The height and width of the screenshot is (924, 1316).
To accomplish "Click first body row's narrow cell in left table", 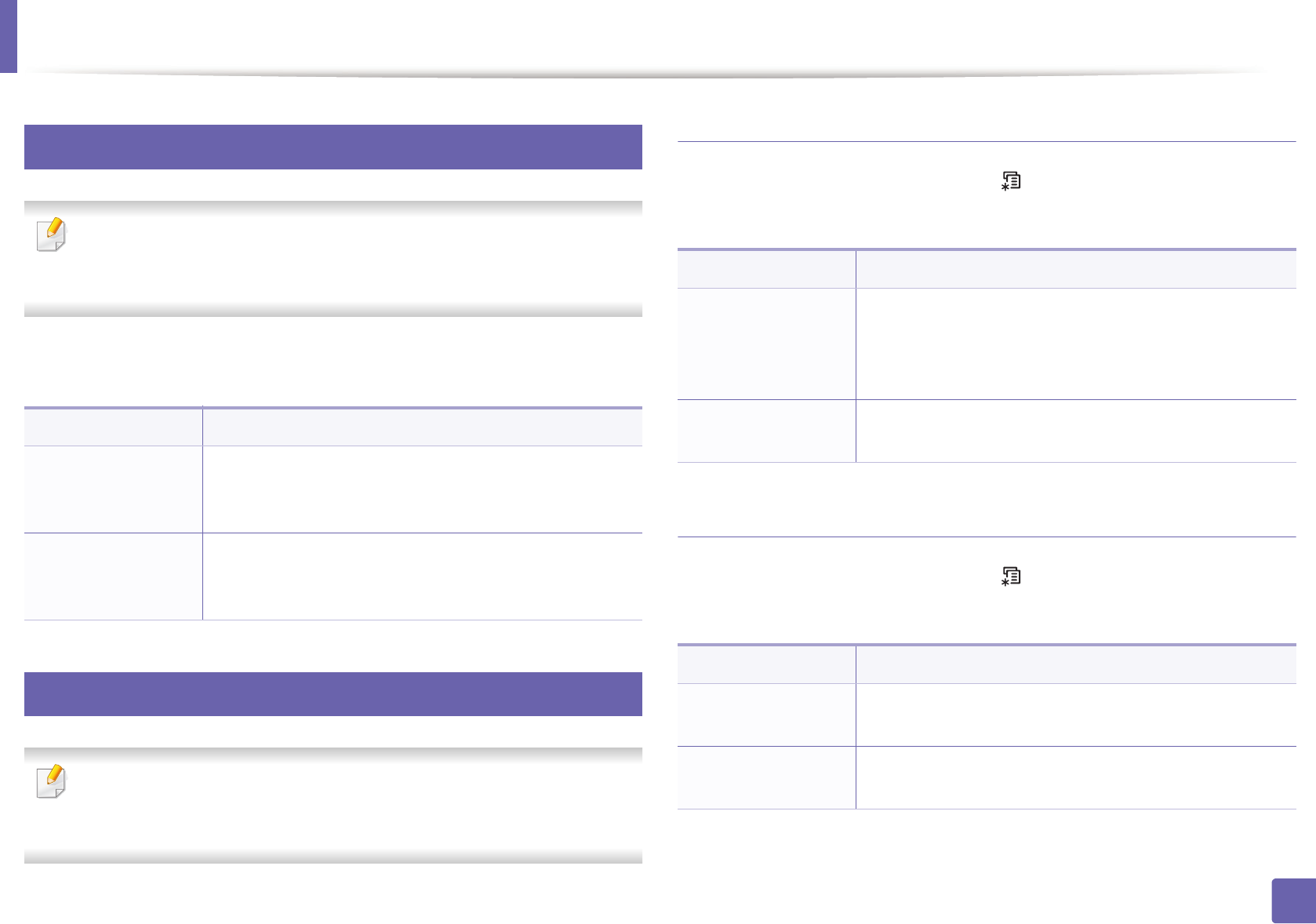I will (x=113, y=489).
